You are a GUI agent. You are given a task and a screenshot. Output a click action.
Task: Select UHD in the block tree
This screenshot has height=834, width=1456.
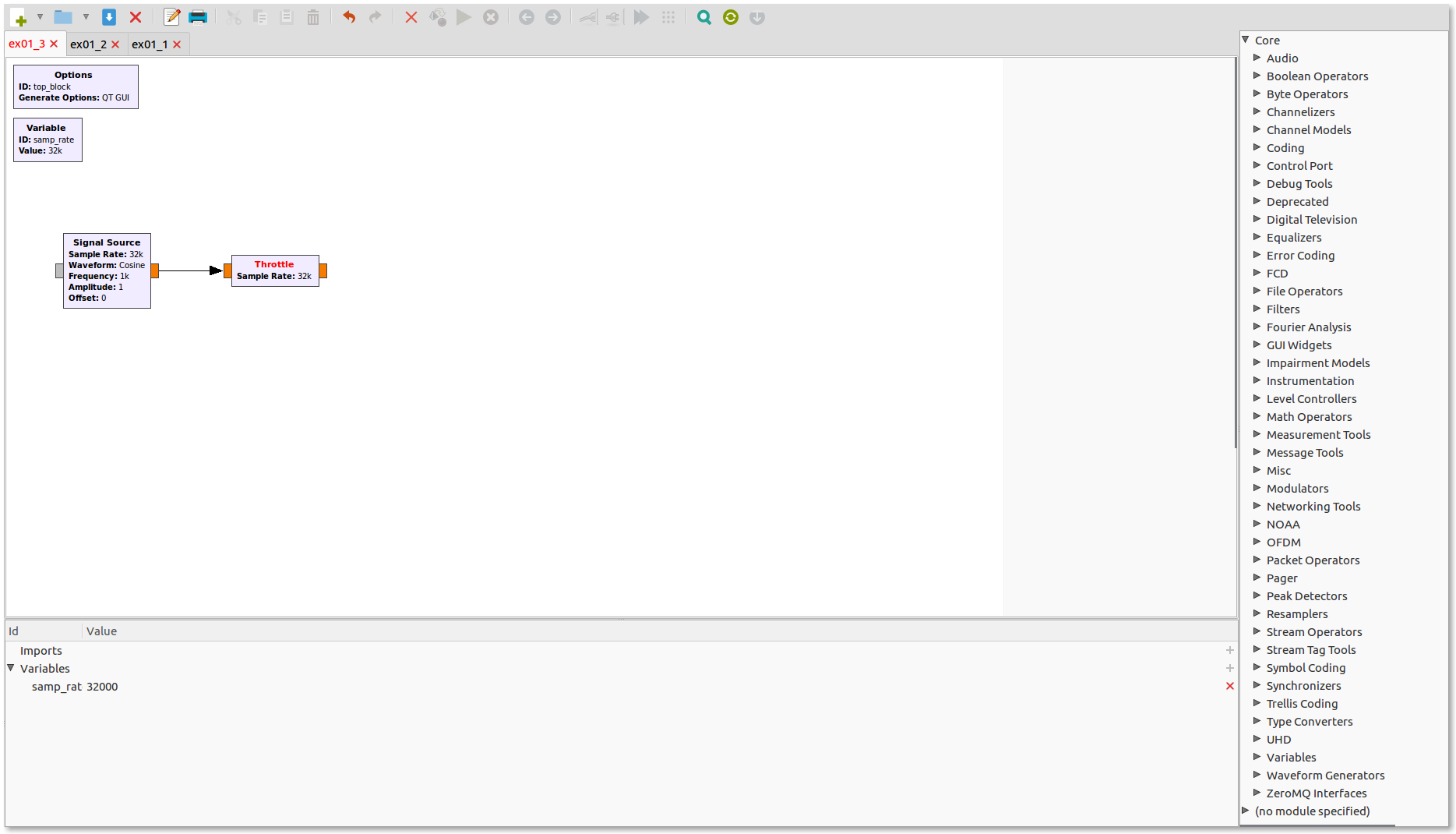click(1278, 739)
